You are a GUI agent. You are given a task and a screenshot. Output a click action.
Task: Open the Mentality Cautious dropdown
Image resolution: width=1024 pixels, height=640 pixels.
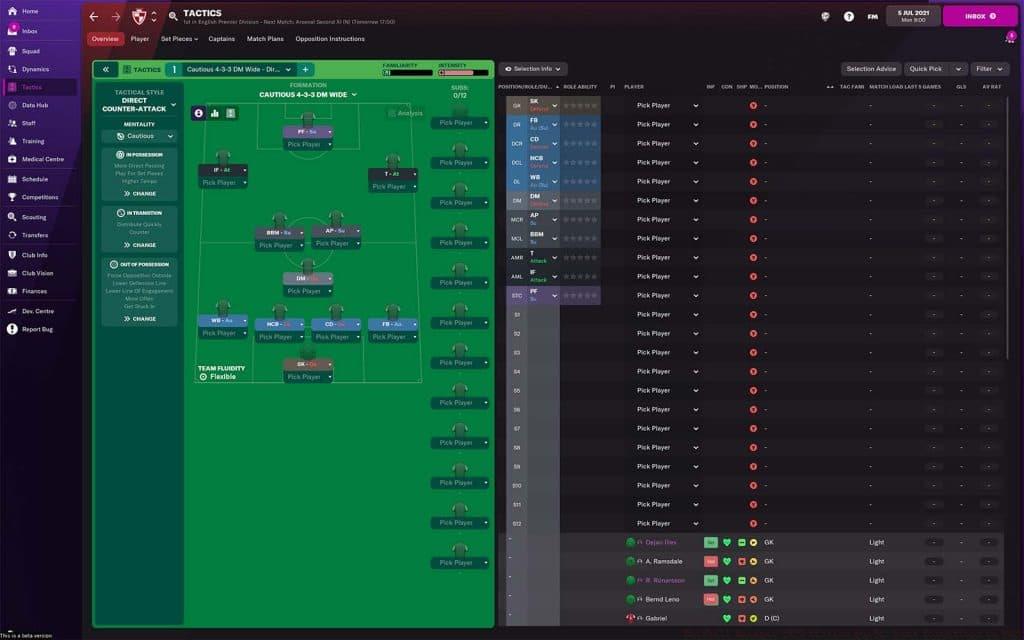tap(145, 136)
